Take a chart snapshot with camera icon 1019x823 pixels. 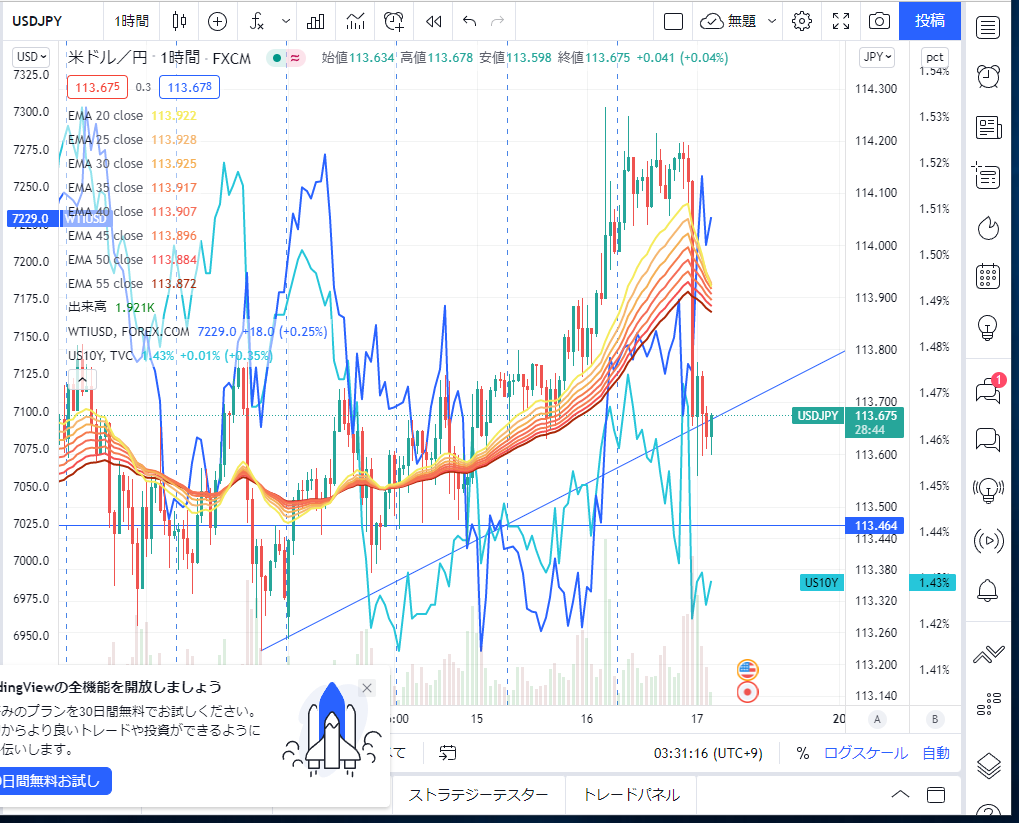click(x=879, y=21)
